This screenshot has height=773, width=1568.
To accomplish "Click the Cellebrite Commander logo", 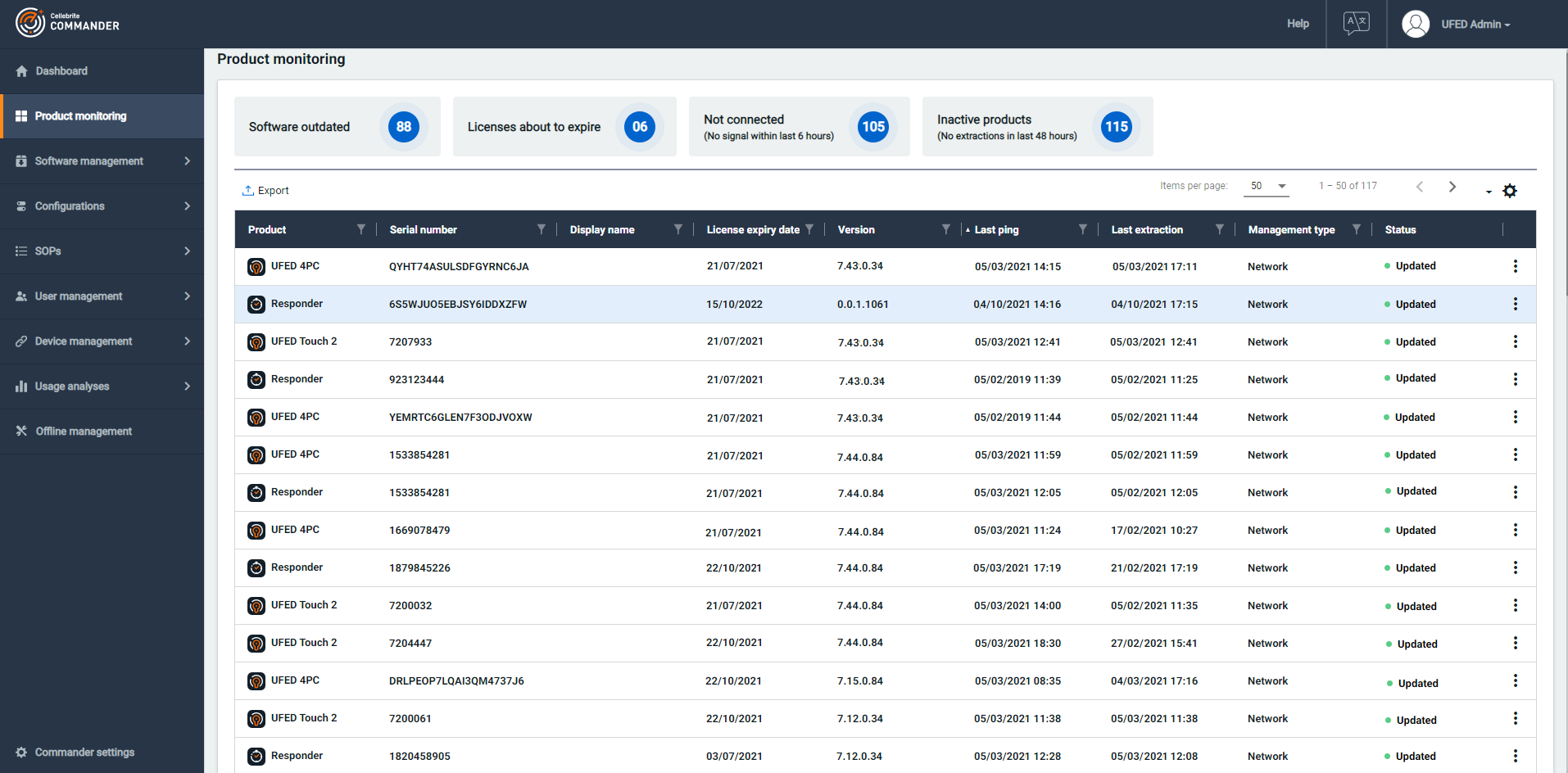I will [x=67, y=23].
